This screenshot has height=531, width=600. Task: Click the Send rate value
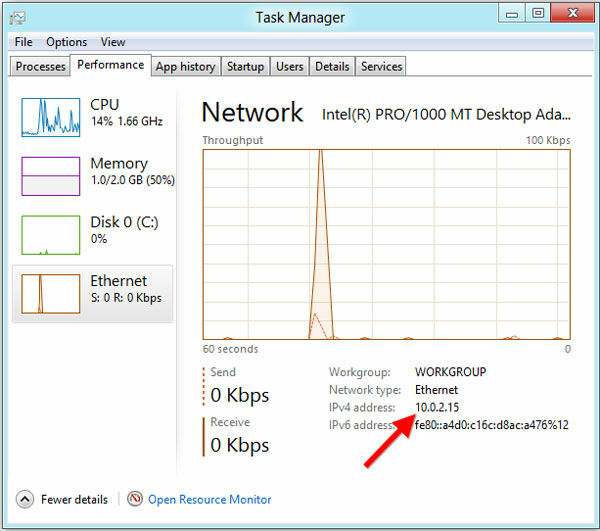[240, 395]
